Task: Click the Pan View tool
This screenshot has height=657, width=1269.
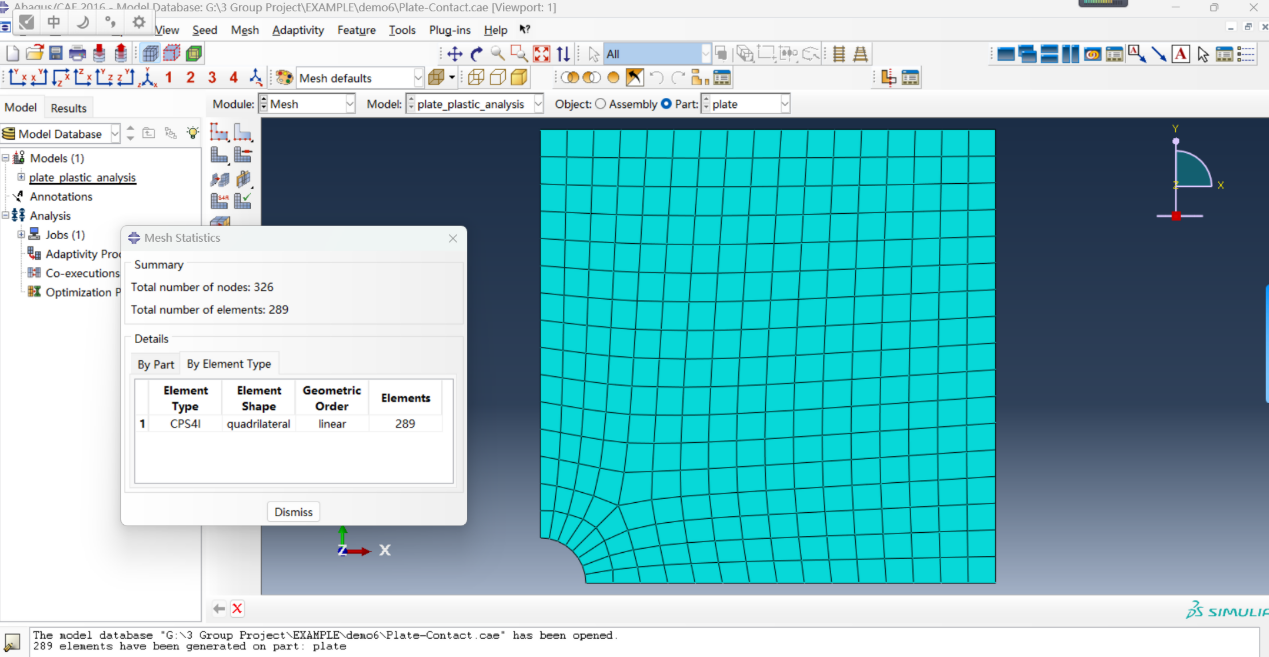Action: coord(454,54)
